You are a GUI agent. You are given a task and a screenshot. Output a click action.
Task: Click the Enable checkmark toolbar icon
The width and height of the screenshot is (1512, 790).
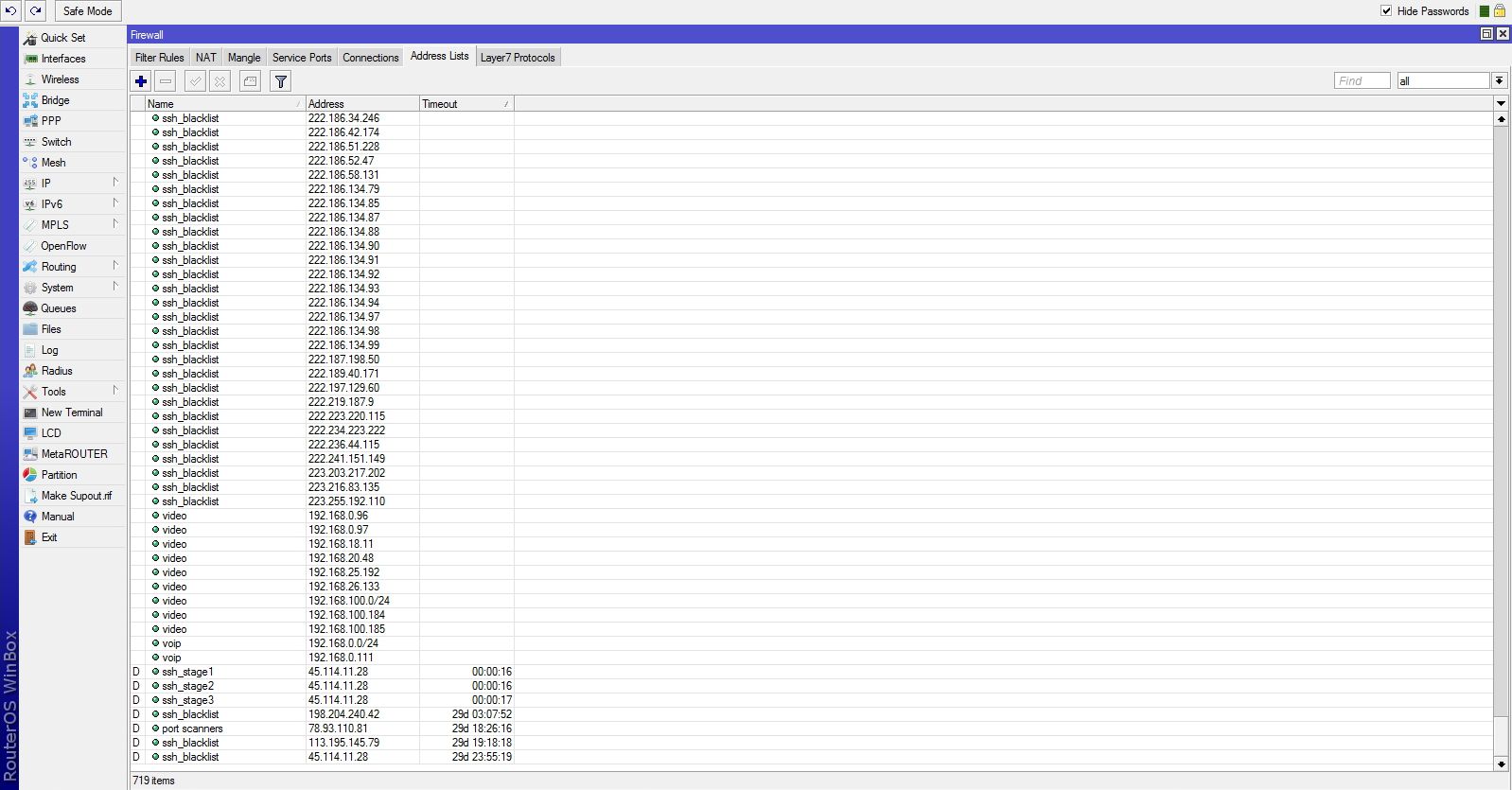pyautogui.click(x=195, y=81)
